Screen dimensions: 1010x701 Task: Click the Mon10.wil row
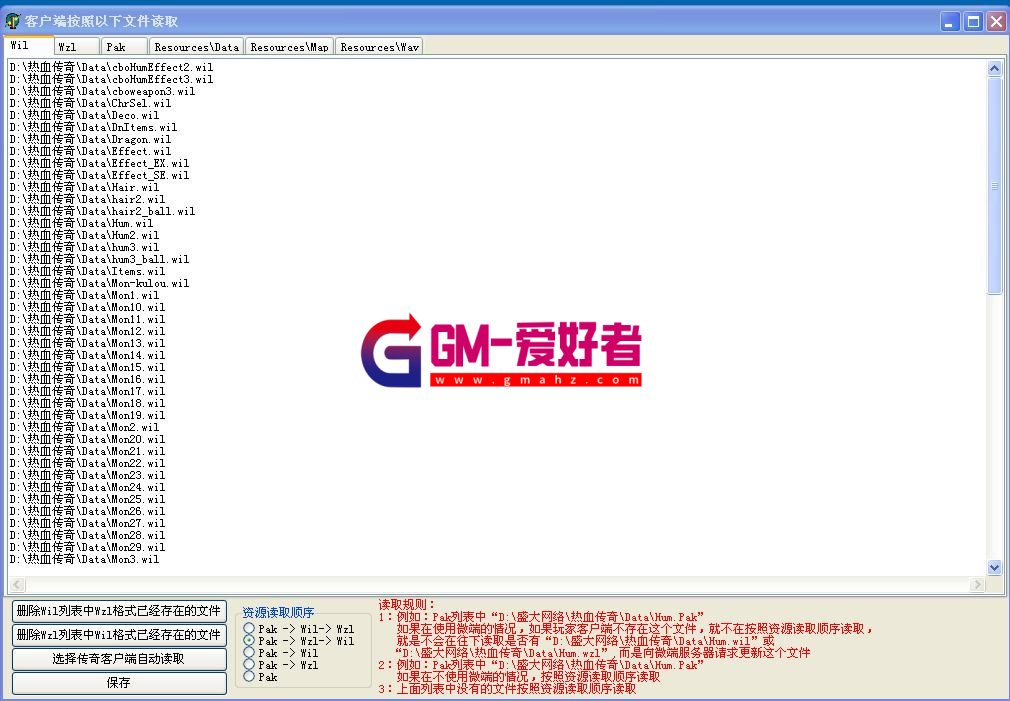pos(88,308)
